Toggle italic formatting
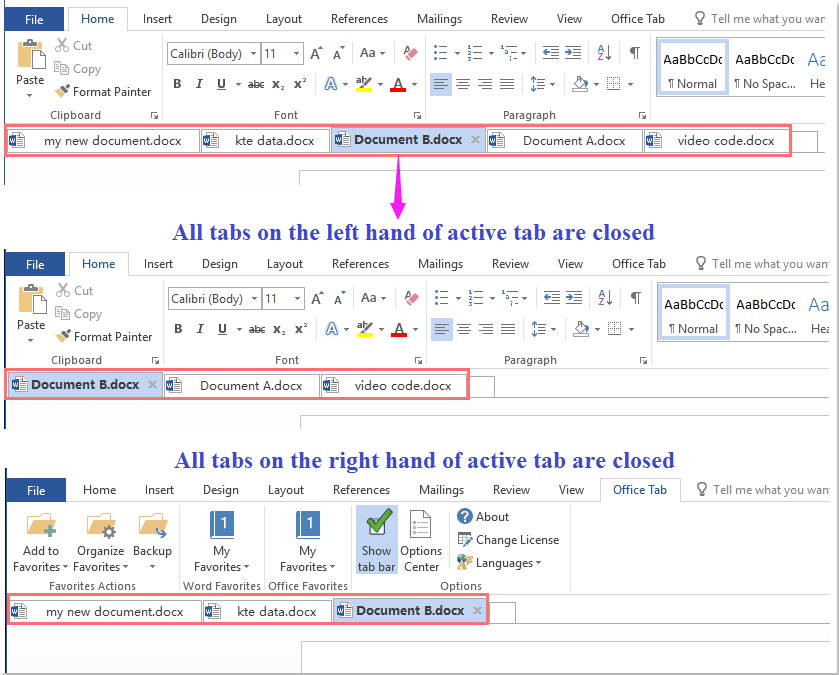Image resolution: width=839 pixels, height=675 pixels. tap(198, 84)
